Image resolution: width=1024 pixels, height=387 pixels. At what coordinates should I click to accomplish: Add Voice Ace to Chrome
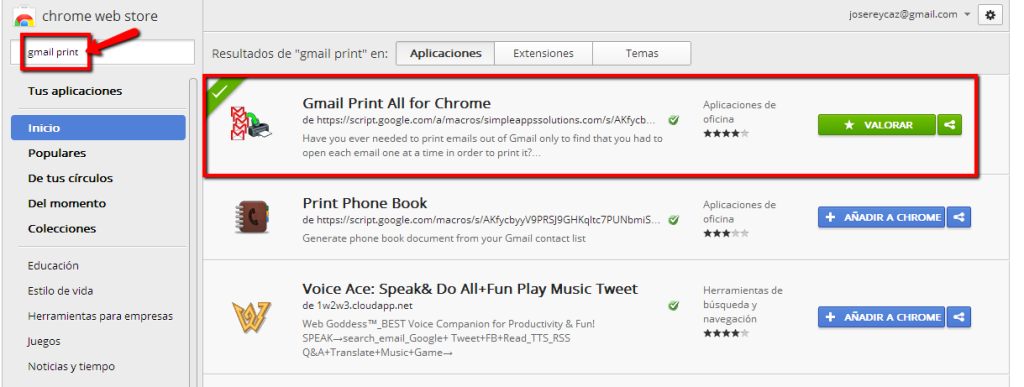click(x=882, y=317)
